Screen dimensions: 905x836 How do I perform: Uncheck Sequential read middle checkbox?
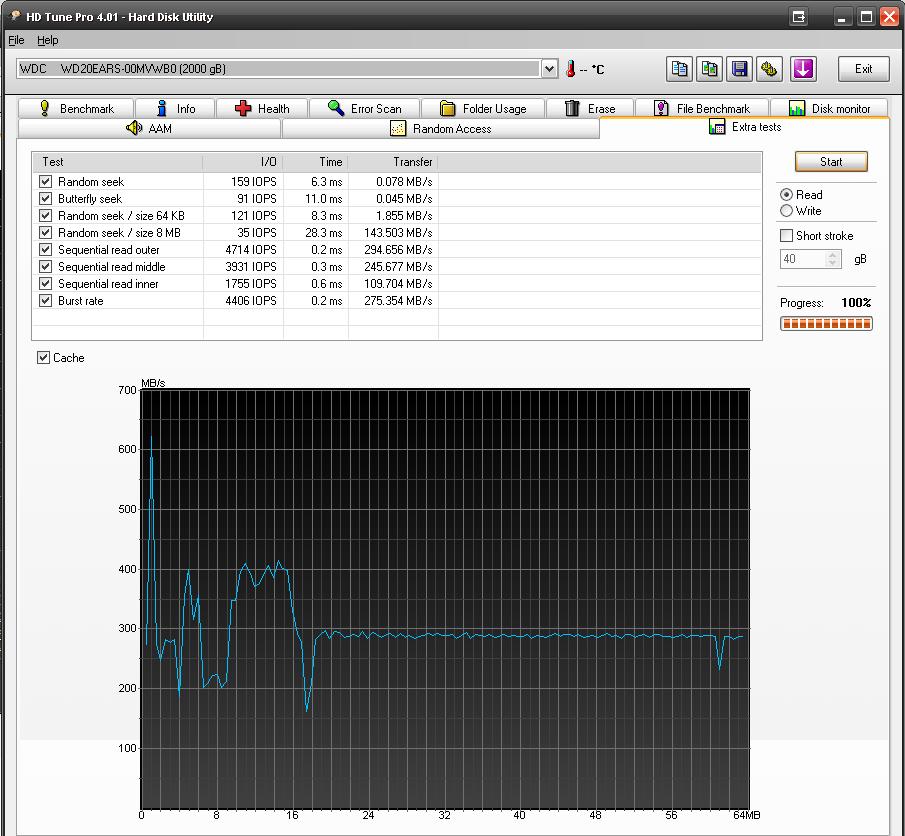(x=45, y=267)
